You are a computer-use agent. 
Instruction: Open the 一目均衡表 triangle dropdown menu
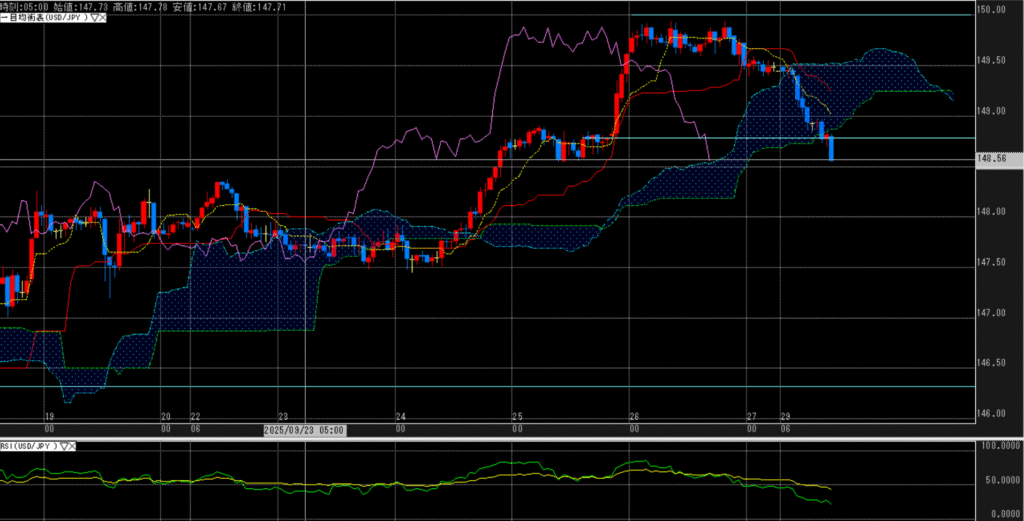[x=93, y=18]
